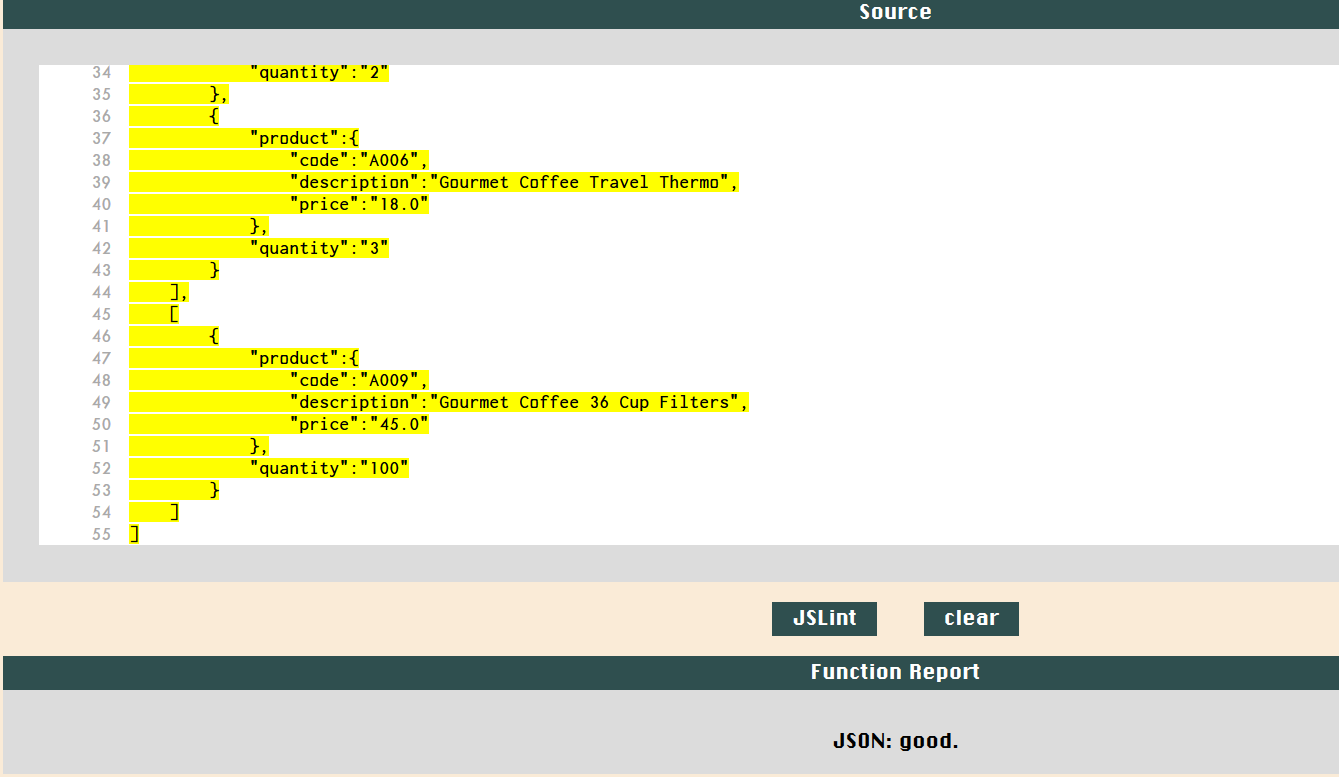1339x777 pixels.
Task: Click line 48 with "code":"A009"
Action: click(359, 380)
